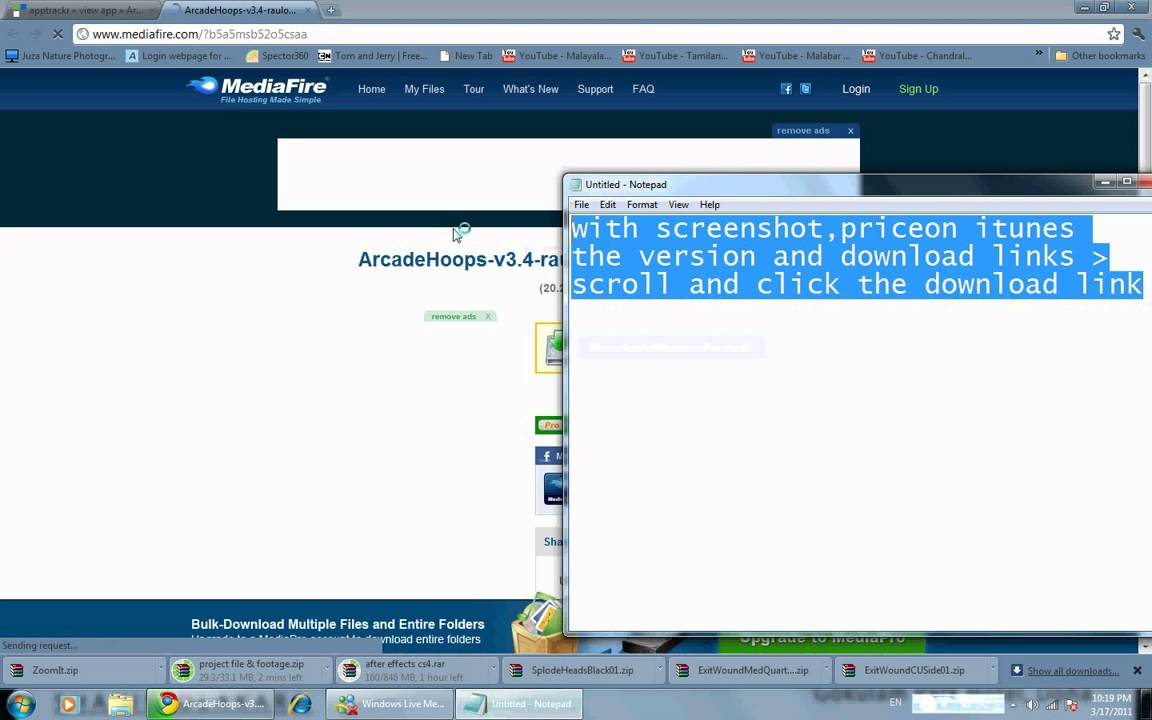The width and height of the screenshot is (1152, 720).
Task: Open YouTube - Tamil bookmark
Action: coord(675,56)
